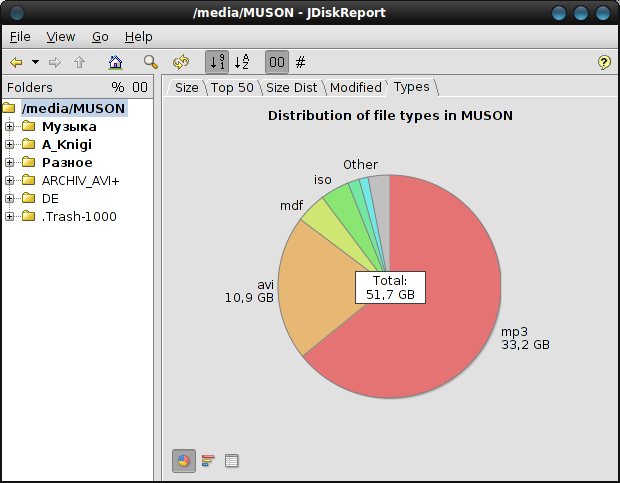620x483 pixels.
Task: Switch to pie chart view
Action: point(183,460)
